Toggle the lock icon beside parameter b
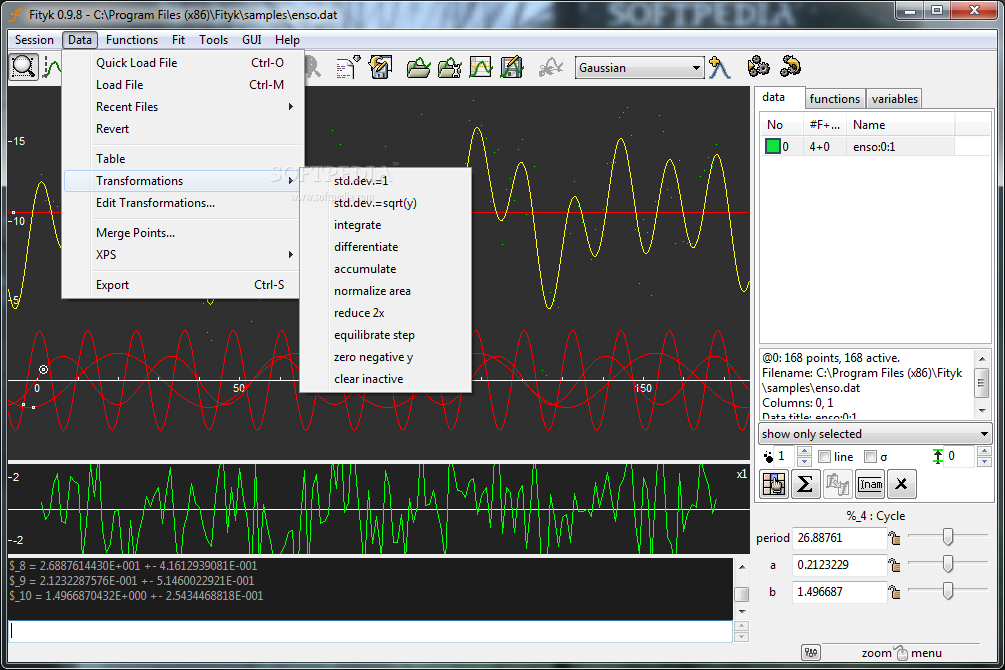Screen dimensions: 1005x670 [894, 592]
